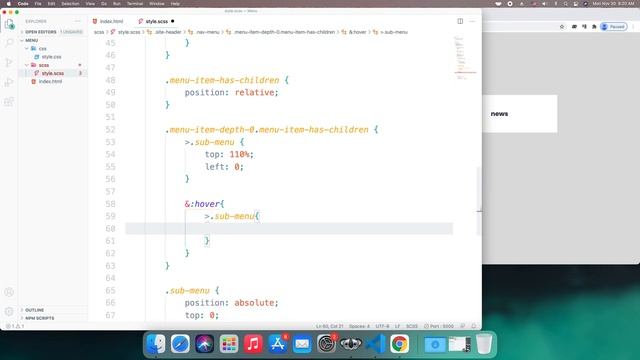Viewport: 640px width, 360px height.
Task: Open Launchpad from the Dock
Action: (x=229, y=344)
